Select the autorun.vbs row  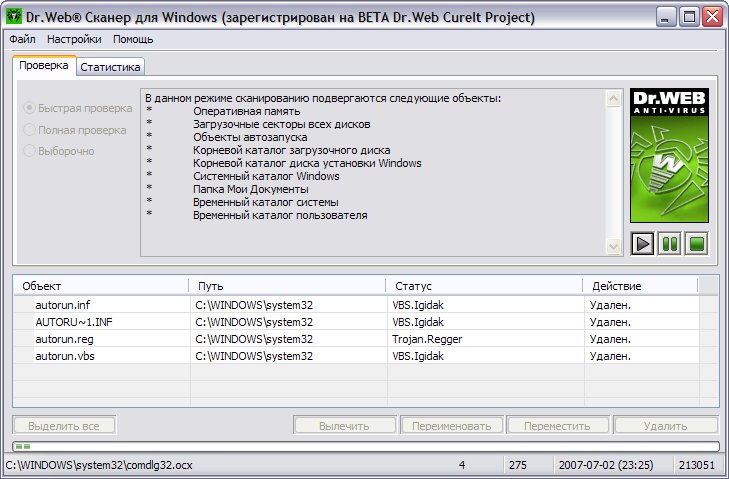pyautogui.click(x=356, y=356)
